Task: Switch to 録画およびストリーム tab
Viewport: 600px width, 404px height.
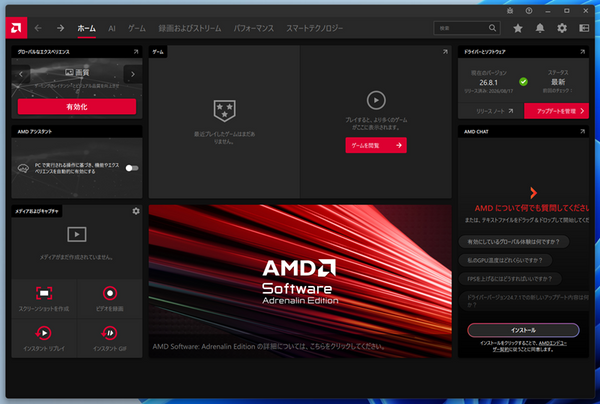Action: [190, 28]
